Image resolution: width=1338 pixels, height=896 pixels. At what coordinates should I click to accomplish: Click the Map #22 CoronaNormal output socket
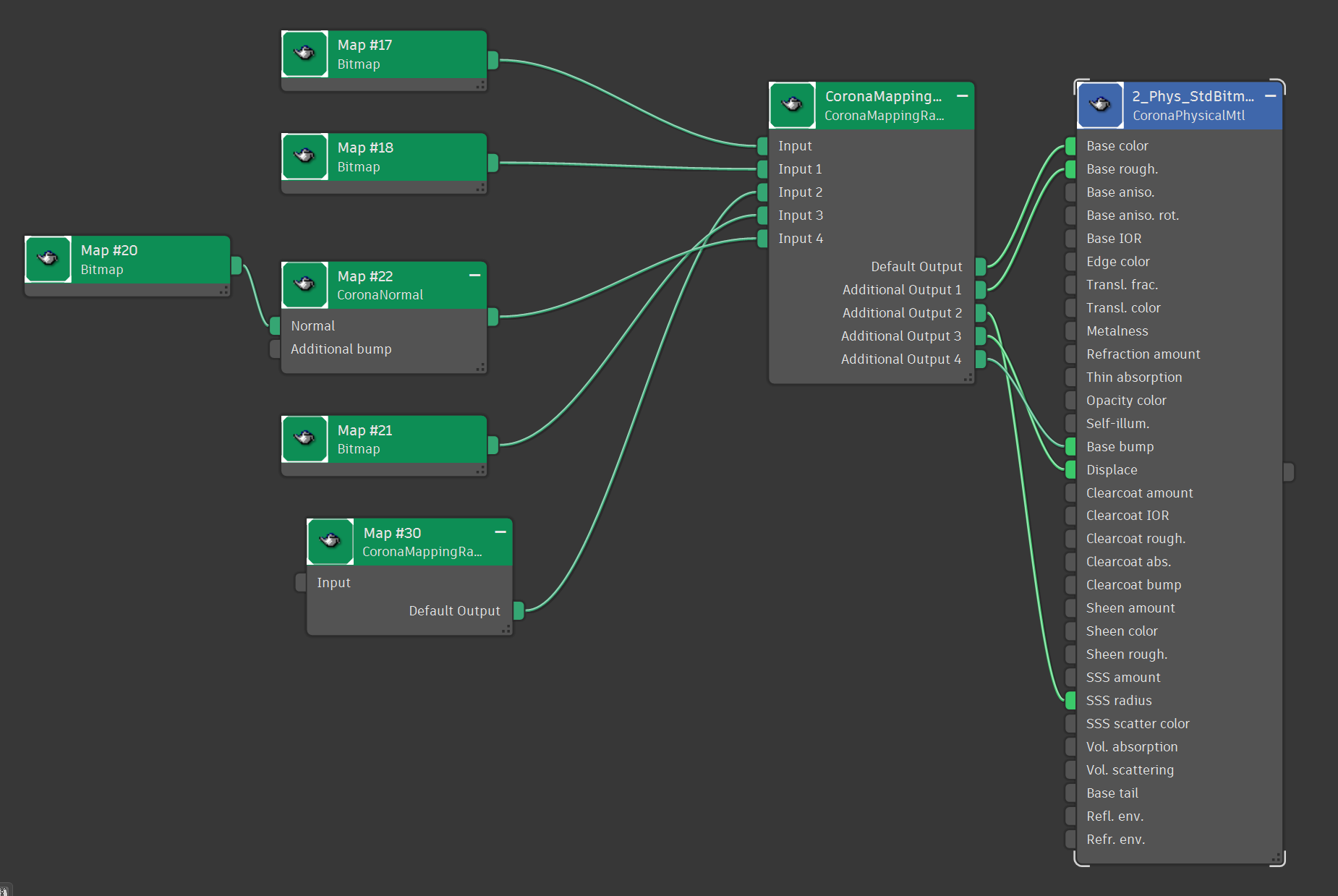(x=493, y=317)
